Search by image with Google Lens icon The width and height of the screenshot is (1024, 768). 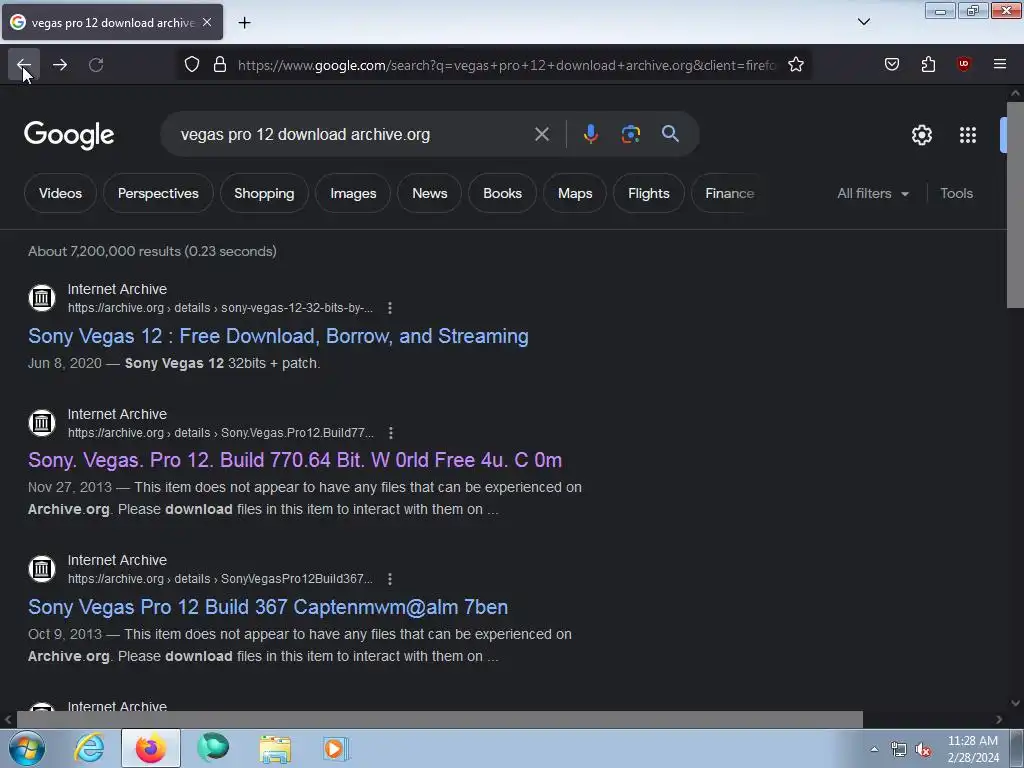[x=630, y=135]
